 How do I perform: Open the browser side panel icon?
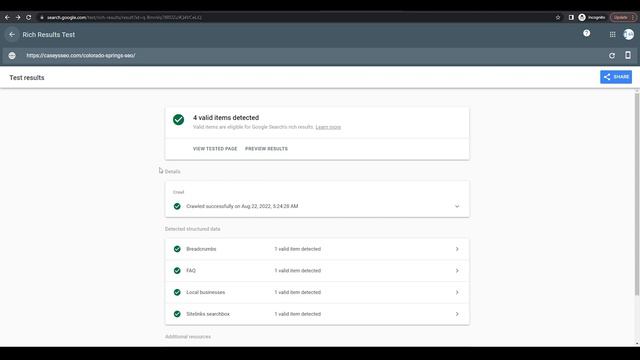(571, 18)
